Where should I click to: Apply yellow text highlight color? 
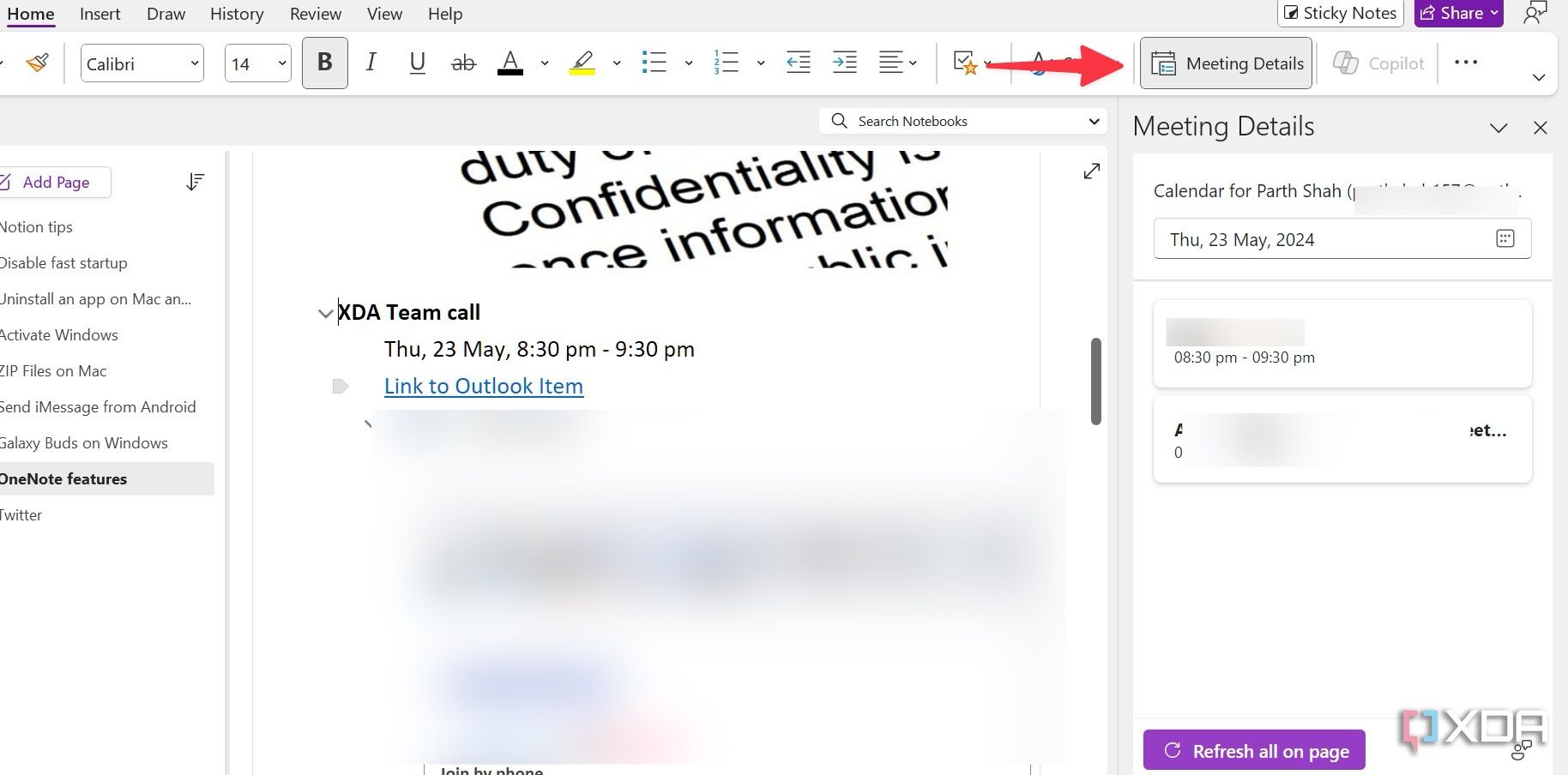click(x=582, y=63)
